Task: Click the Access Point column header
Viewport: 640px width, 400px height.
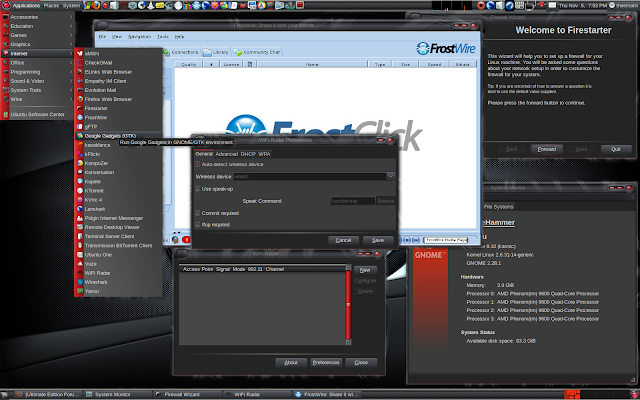Action: (x=198, y=269)
